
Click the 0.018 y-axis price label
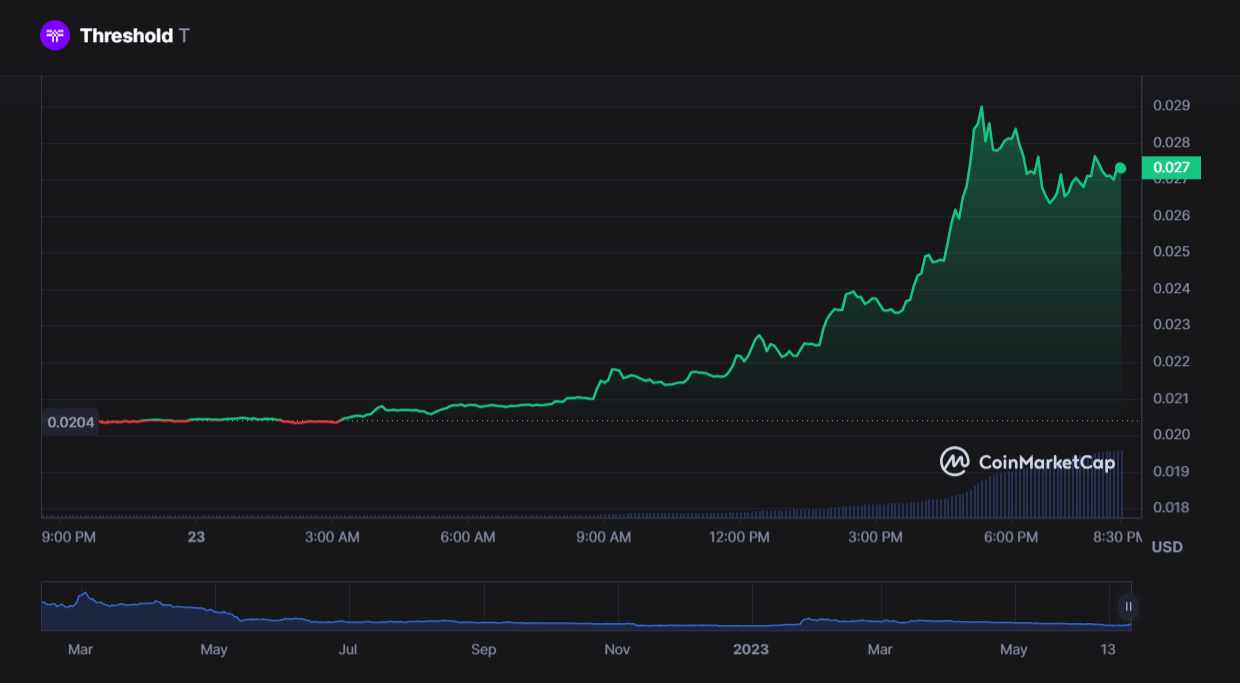[1171, 507]
